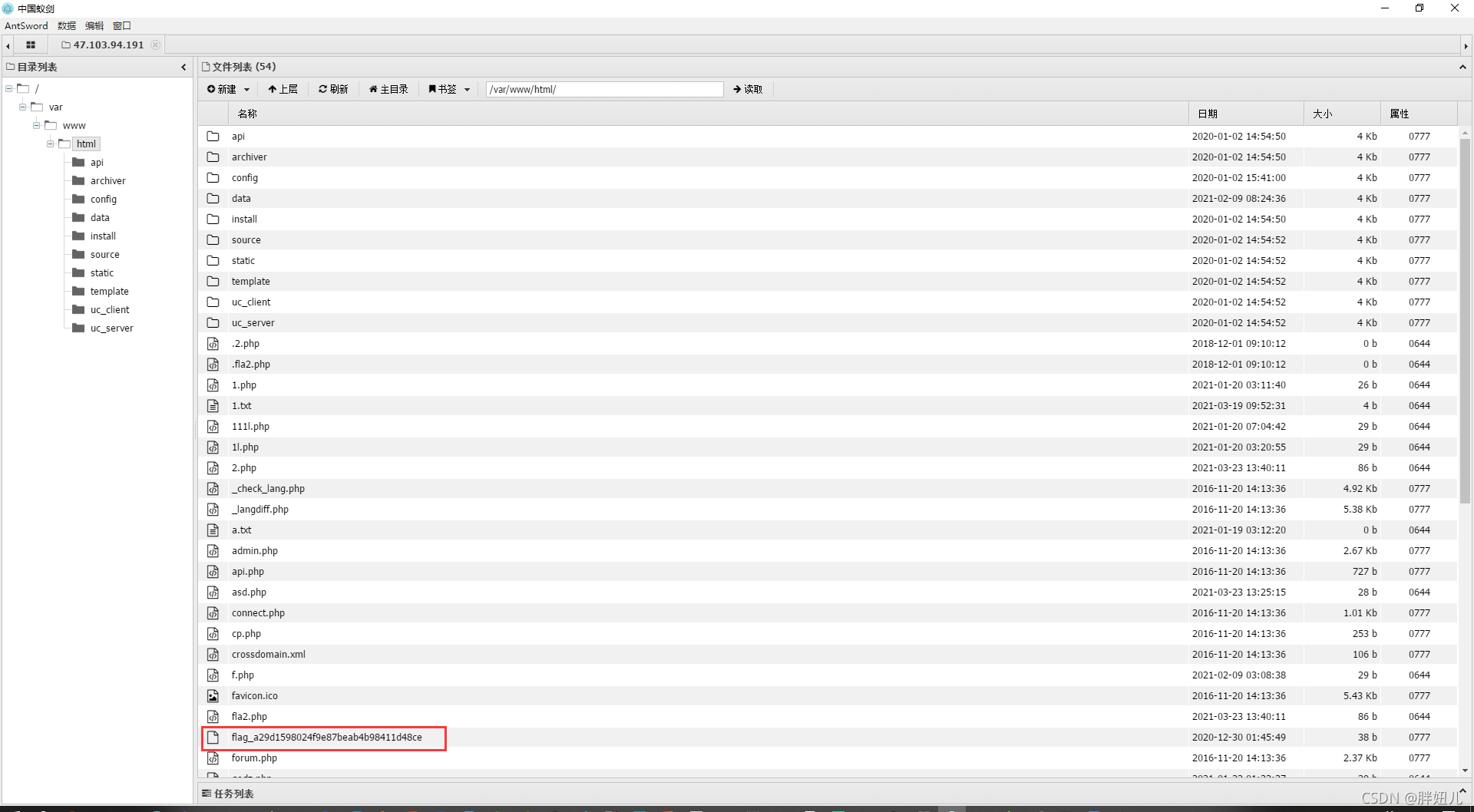1474x812 pixels.
Task: Click the file list vertical scrollbar
Action: pos(1465,321)
